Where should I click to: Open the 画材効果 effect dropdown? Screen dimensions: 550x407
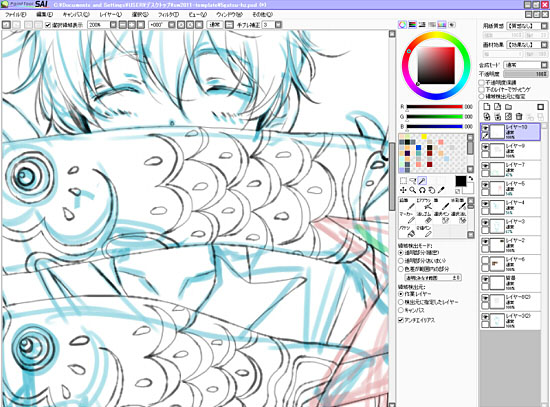point(544,45)
